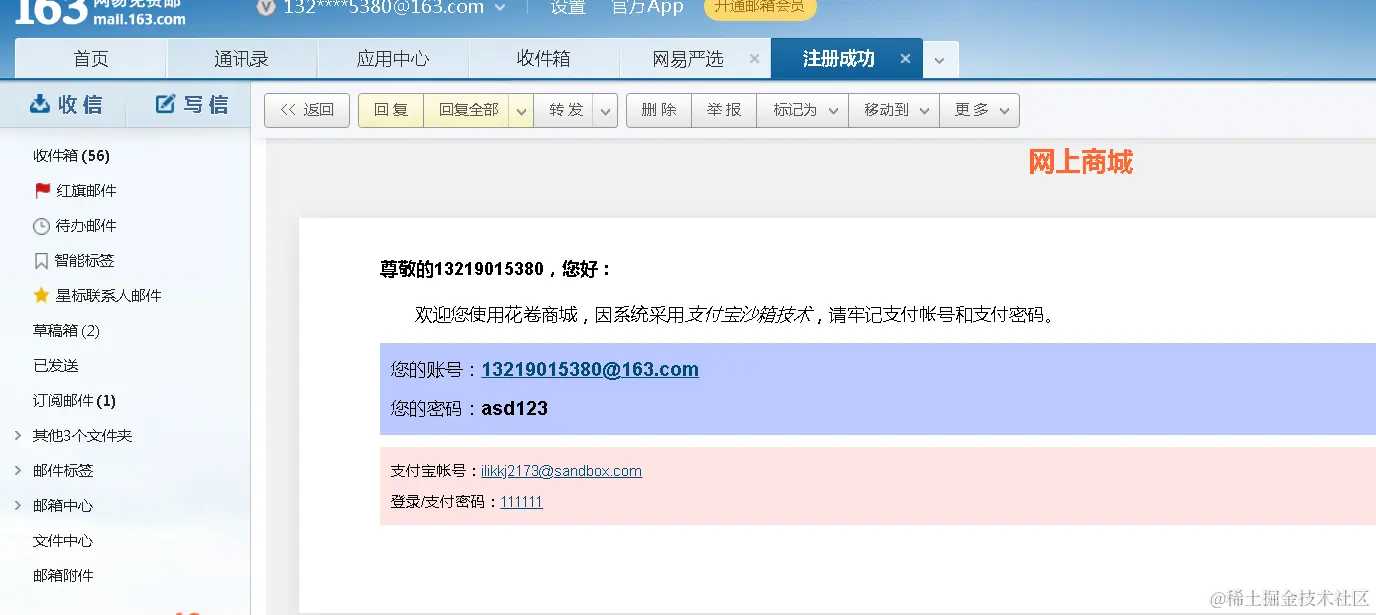Viewport: 1376px width, 615px height.
Task: Click the 回复全部 button
Action: pos(467,110)
